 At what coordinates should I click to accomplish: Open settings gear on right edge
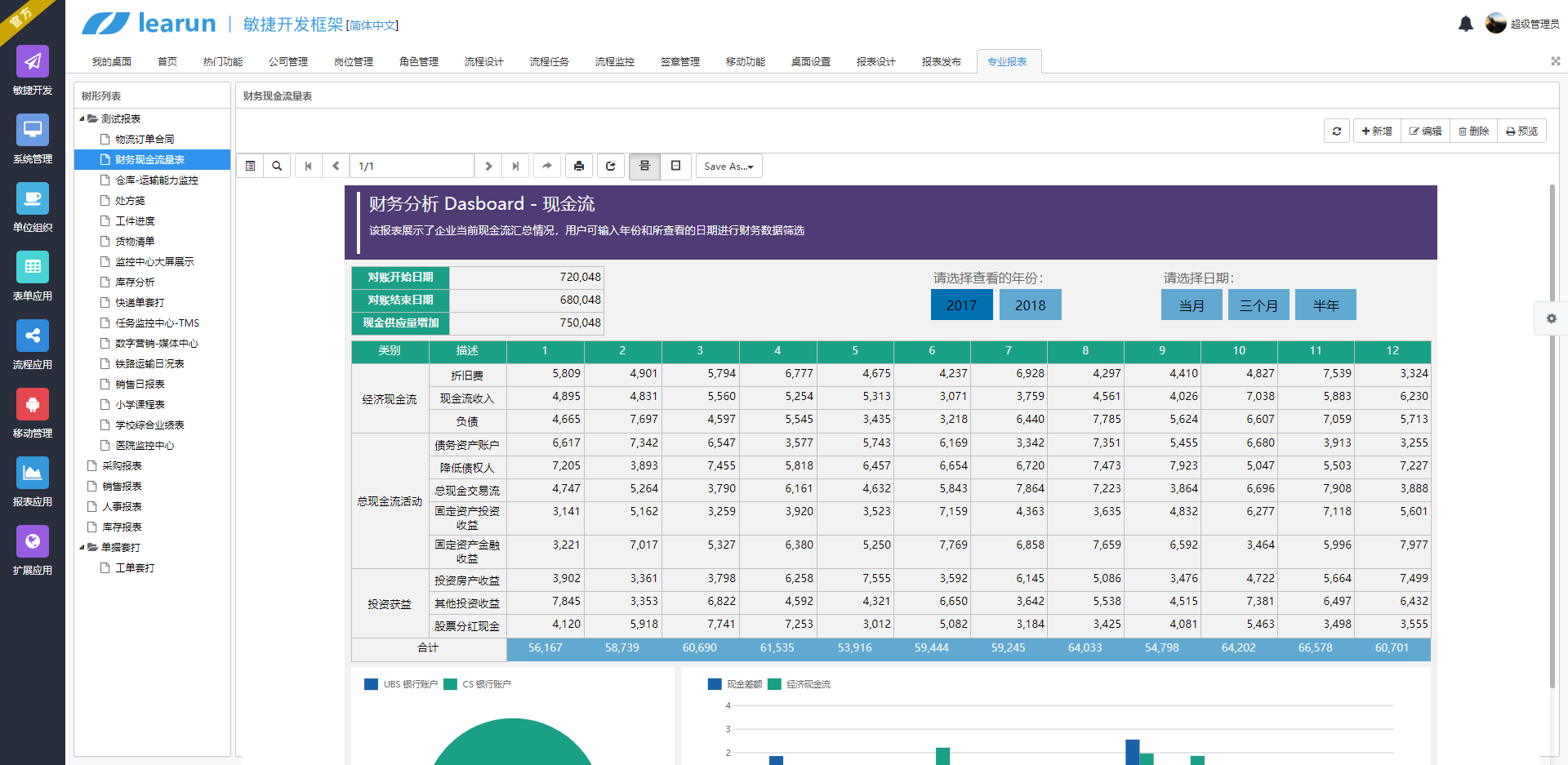point(1551,318)
